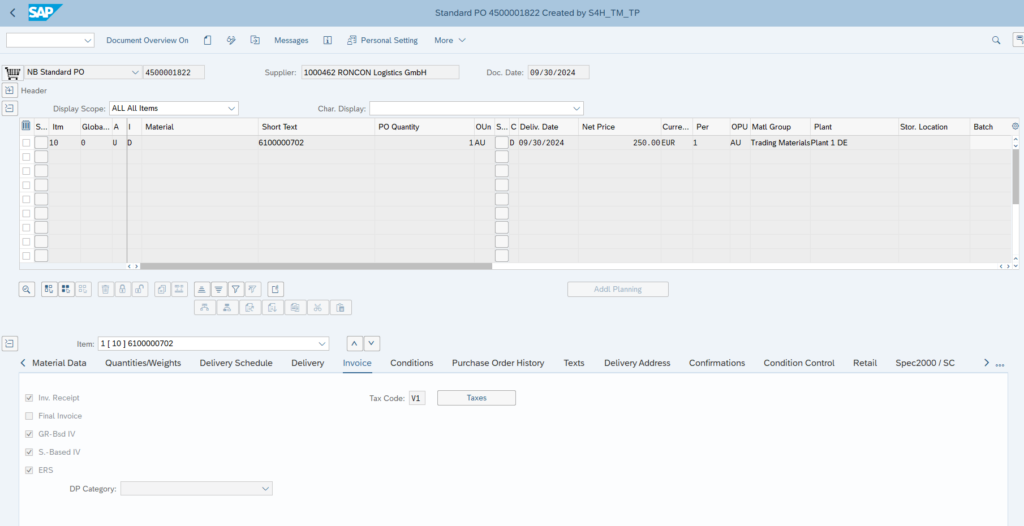Viewport: 1024px width, 526px height.
Task: Open the command field dropdown
Action: [89, 41]
